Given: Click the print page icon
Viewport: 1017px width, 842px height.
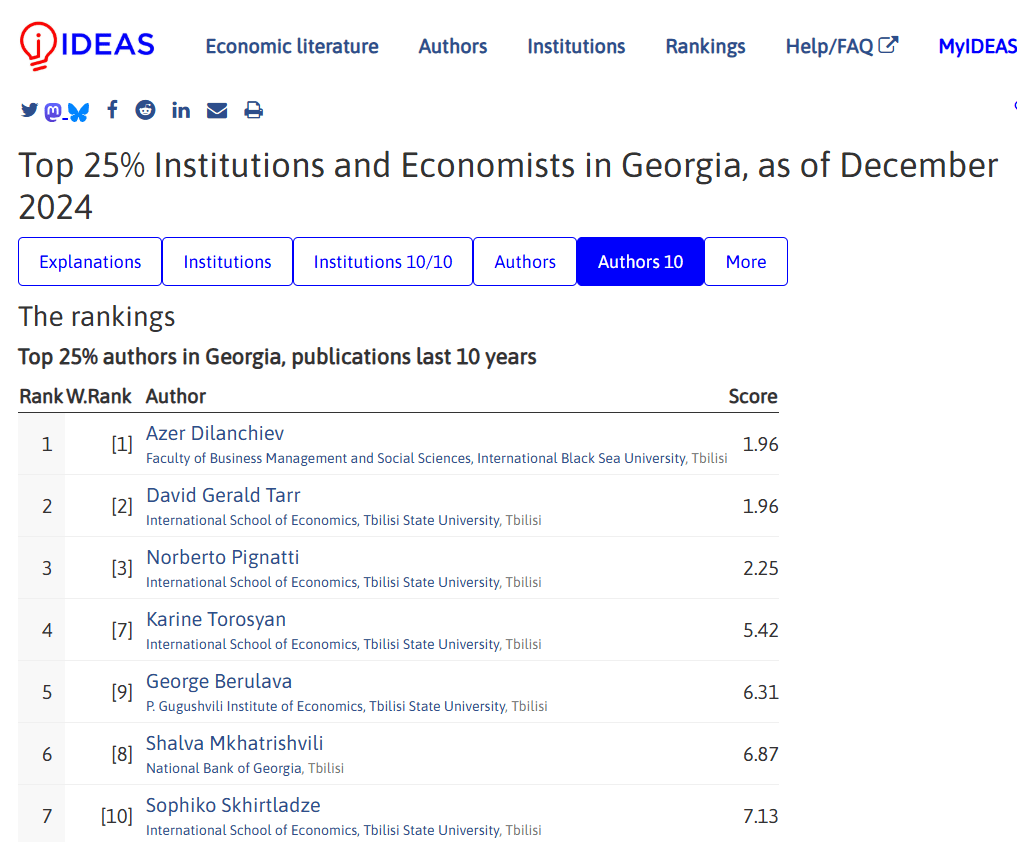Looking at the screenshot, I should click(x=254, y=110).
